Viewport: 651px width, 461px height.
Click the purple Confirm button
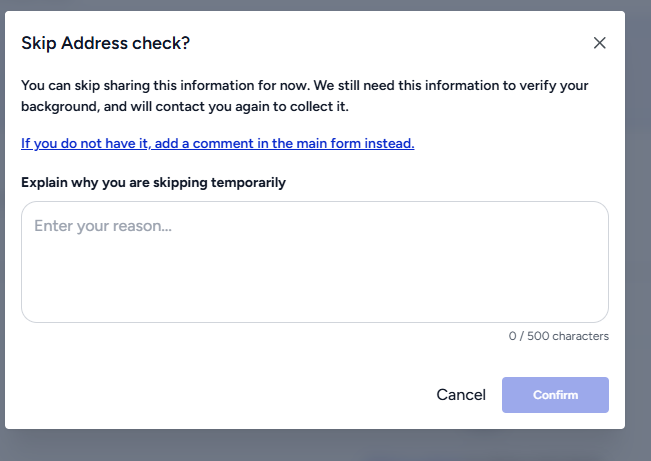tap(555, 395)
